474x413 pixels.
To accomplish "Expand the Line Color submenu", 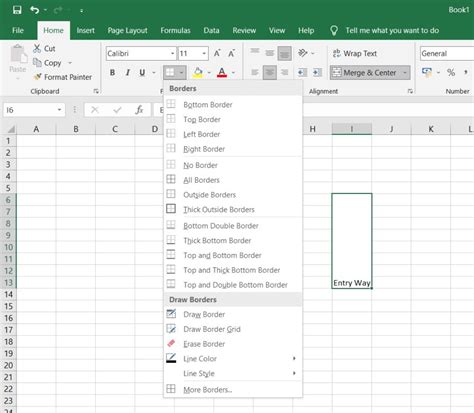I will coord(233,359).
